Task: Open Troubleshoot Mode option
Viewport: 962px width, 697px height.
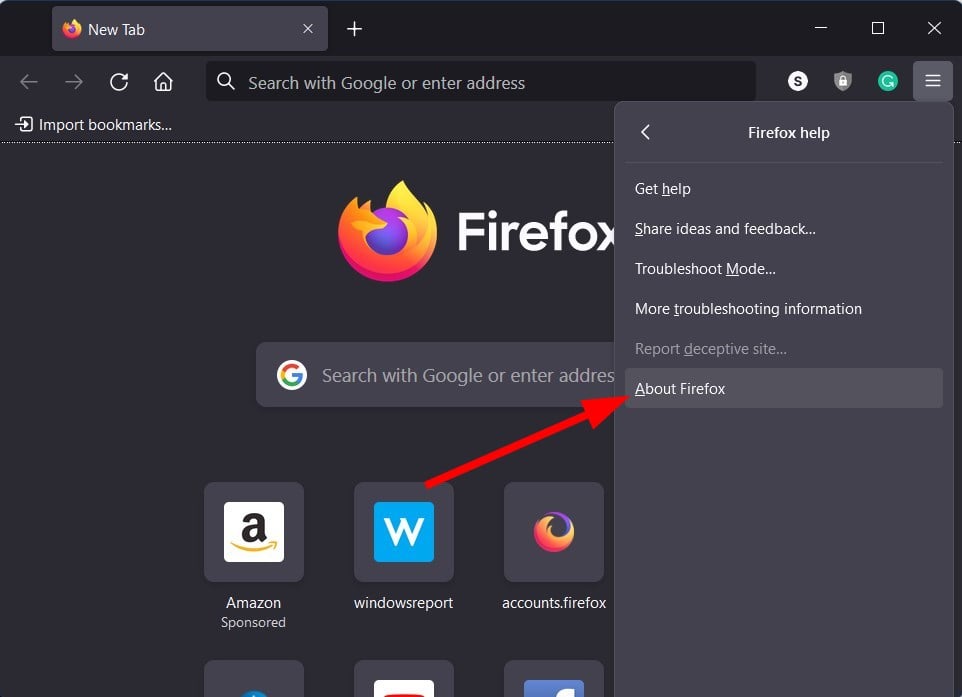Action: [783, 269]
